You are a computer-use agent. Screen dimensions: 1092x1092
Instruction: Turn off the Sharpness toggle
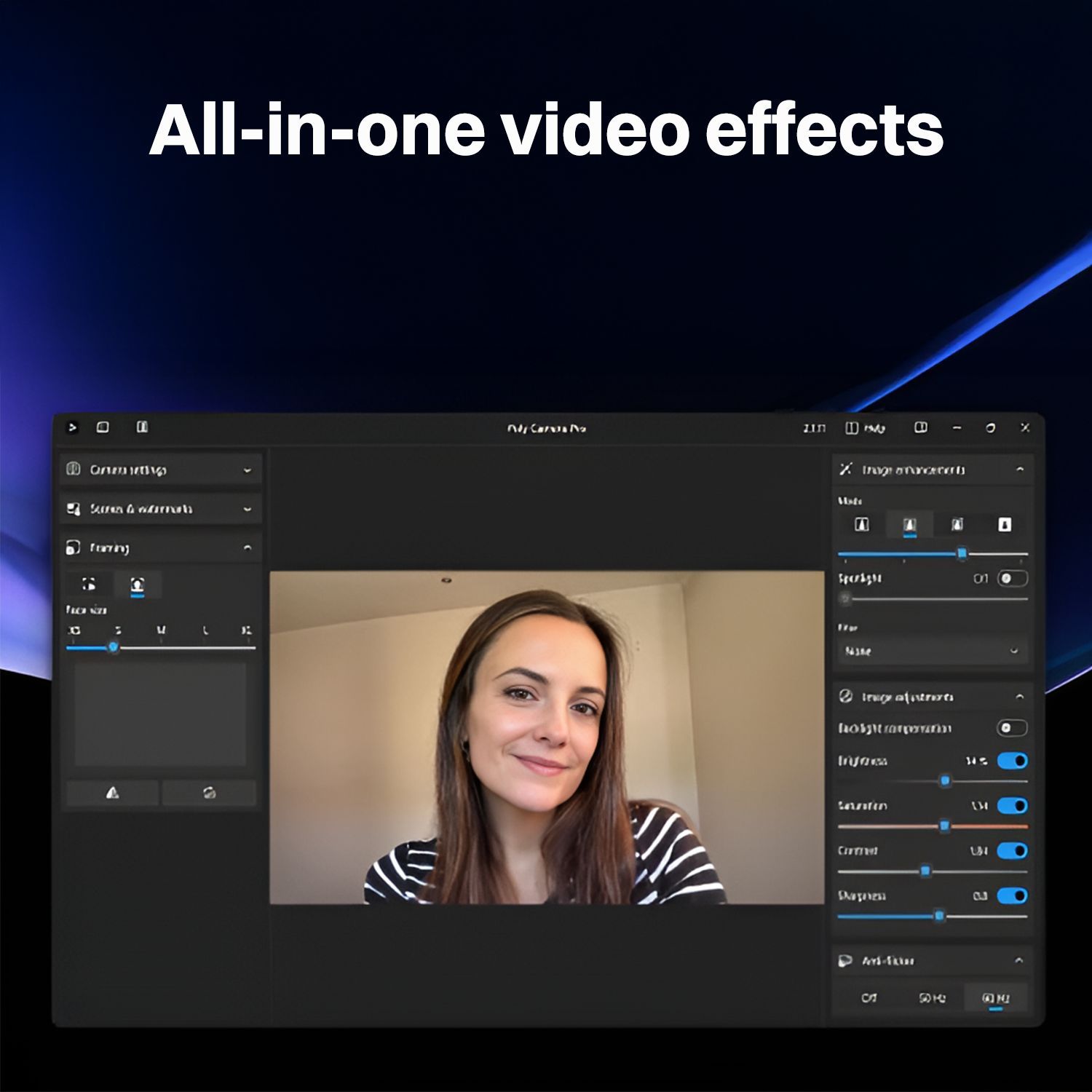[x=1012, y=895]
